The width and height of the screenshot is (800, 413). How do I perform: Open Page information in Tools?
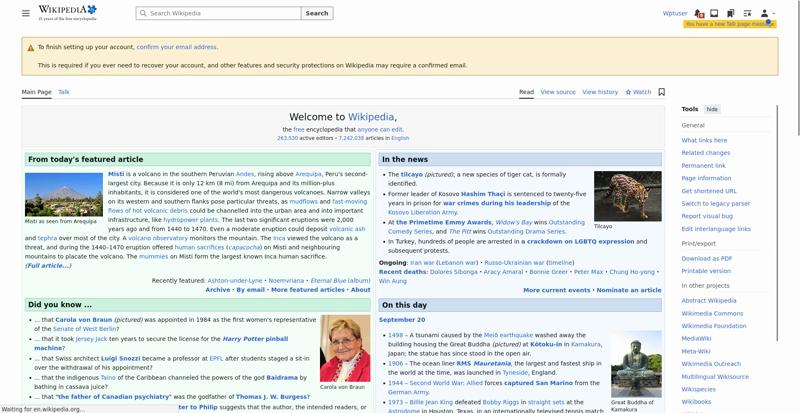pos(706,178)
